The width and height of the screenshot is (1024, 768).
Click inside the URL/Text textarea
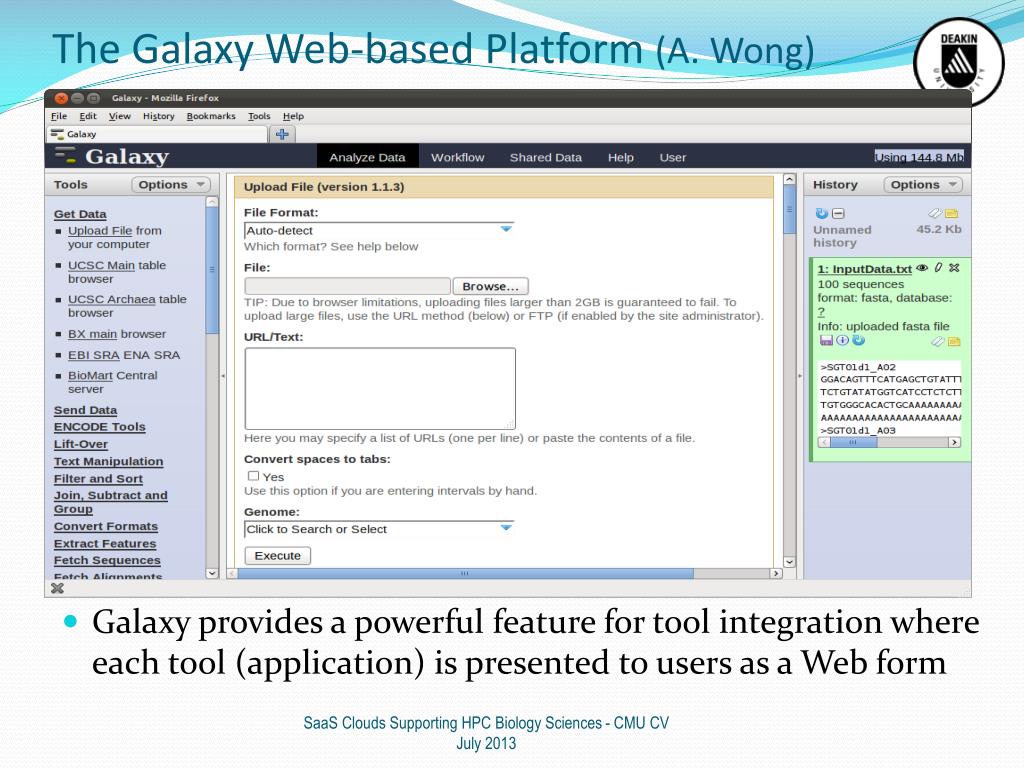point(380,389)
